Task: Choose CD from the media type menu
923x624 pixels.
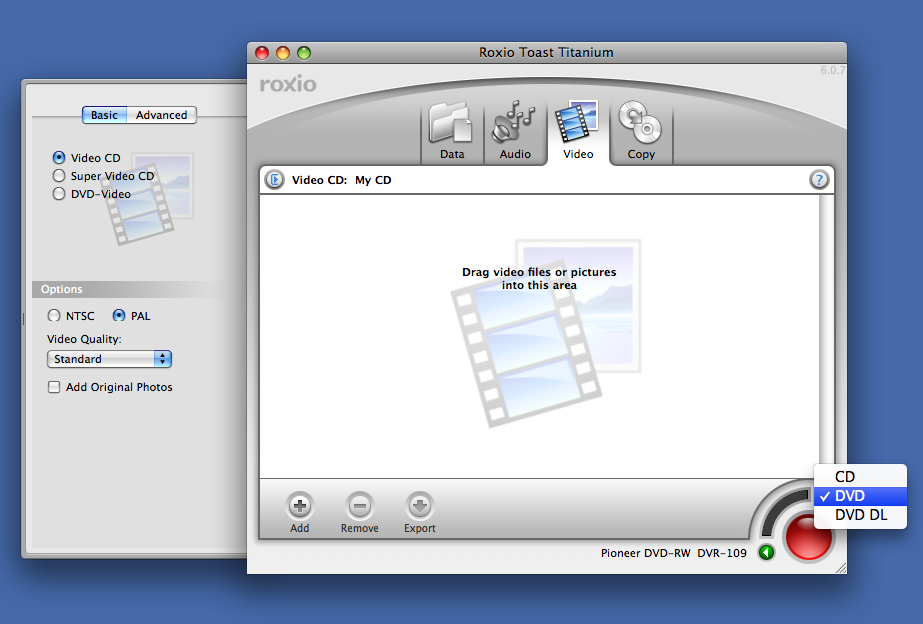Action: 845,477
